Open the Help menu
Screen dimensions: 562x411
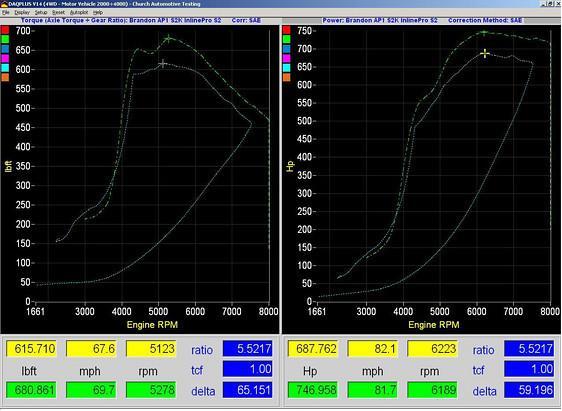pos(97,12)
